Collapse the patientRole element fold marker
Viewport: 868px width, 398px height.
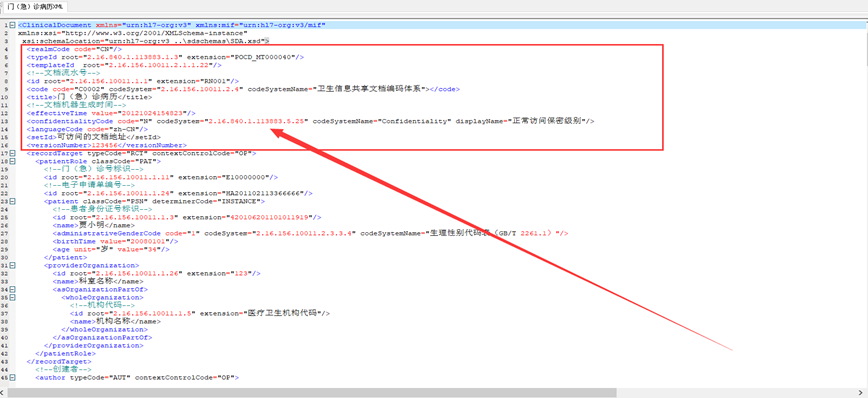pyautogui.click(x=12, y=161)
